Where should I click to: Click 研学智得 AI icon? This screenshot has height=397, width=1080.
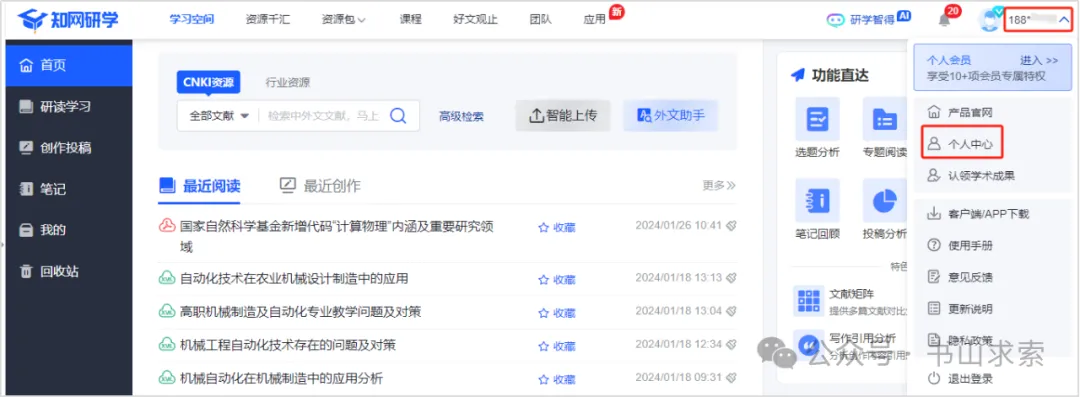[x=835, y=19]
